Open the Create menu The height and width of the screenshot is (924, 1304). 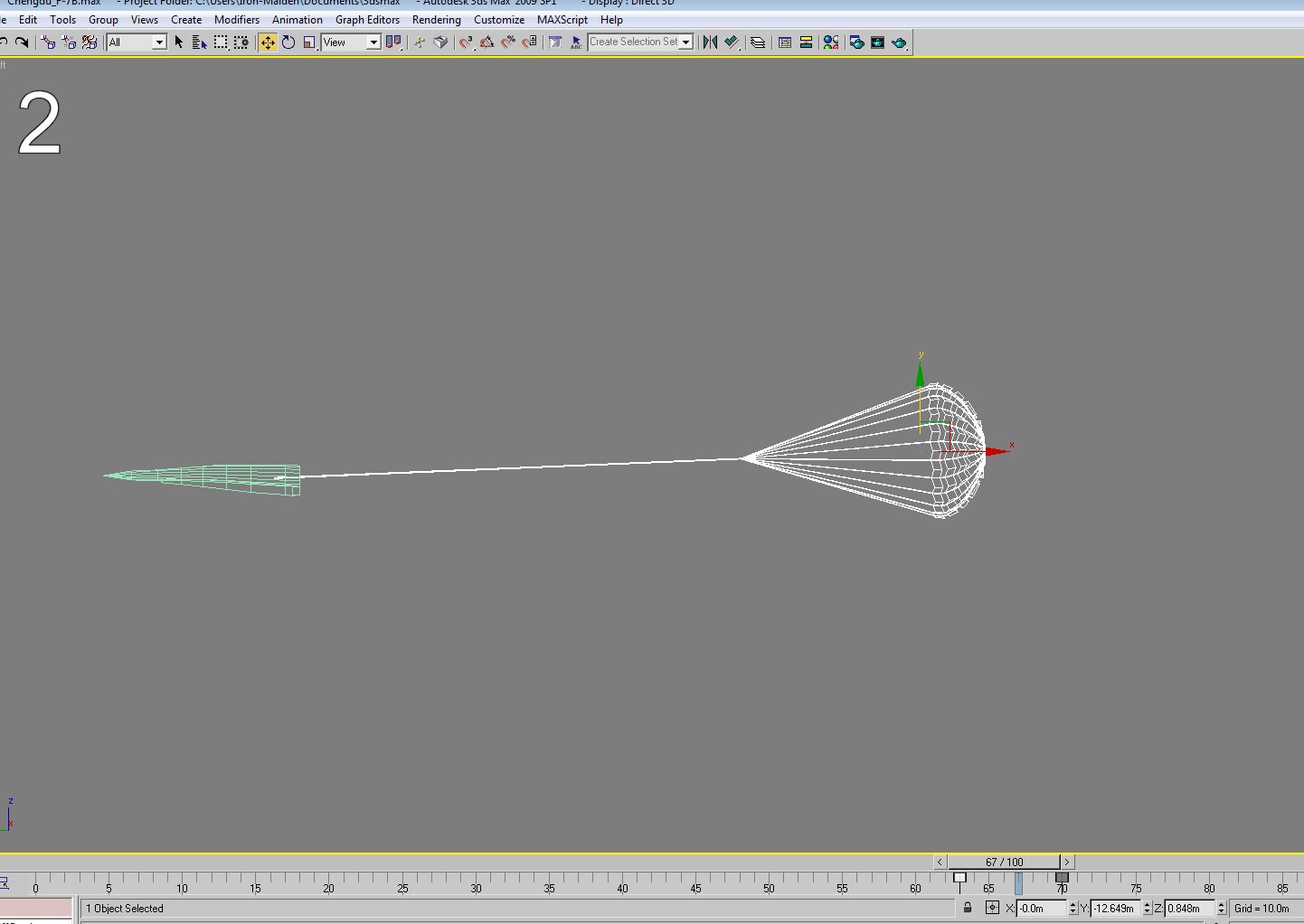click(186, 20)
